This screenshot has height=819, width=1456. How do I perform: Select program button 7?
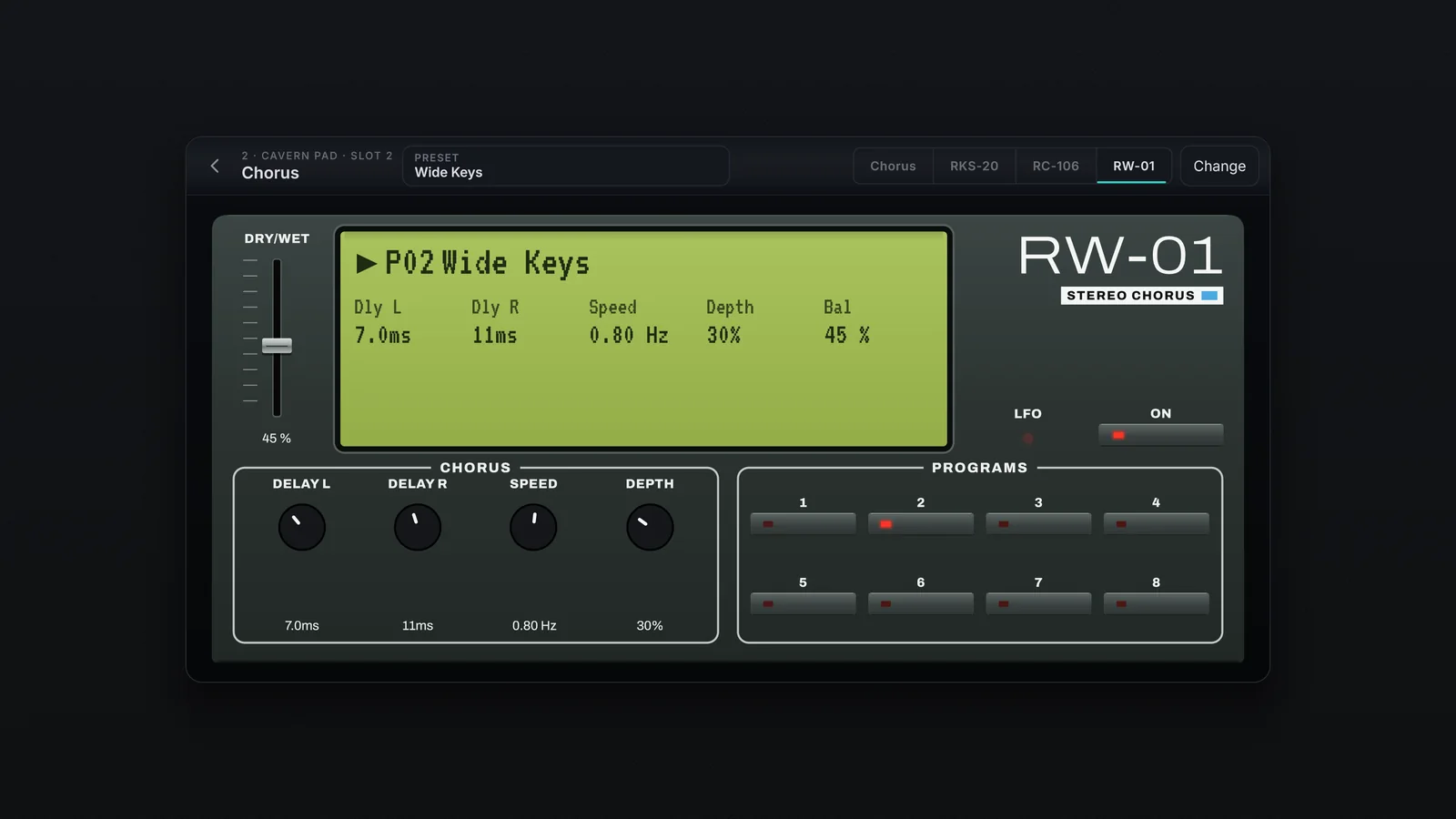[x=1038, y=603]
